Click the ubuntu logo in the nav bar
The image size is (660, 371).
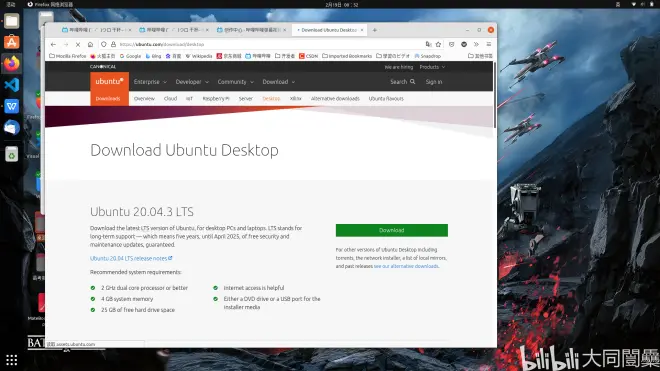(109, 81)
